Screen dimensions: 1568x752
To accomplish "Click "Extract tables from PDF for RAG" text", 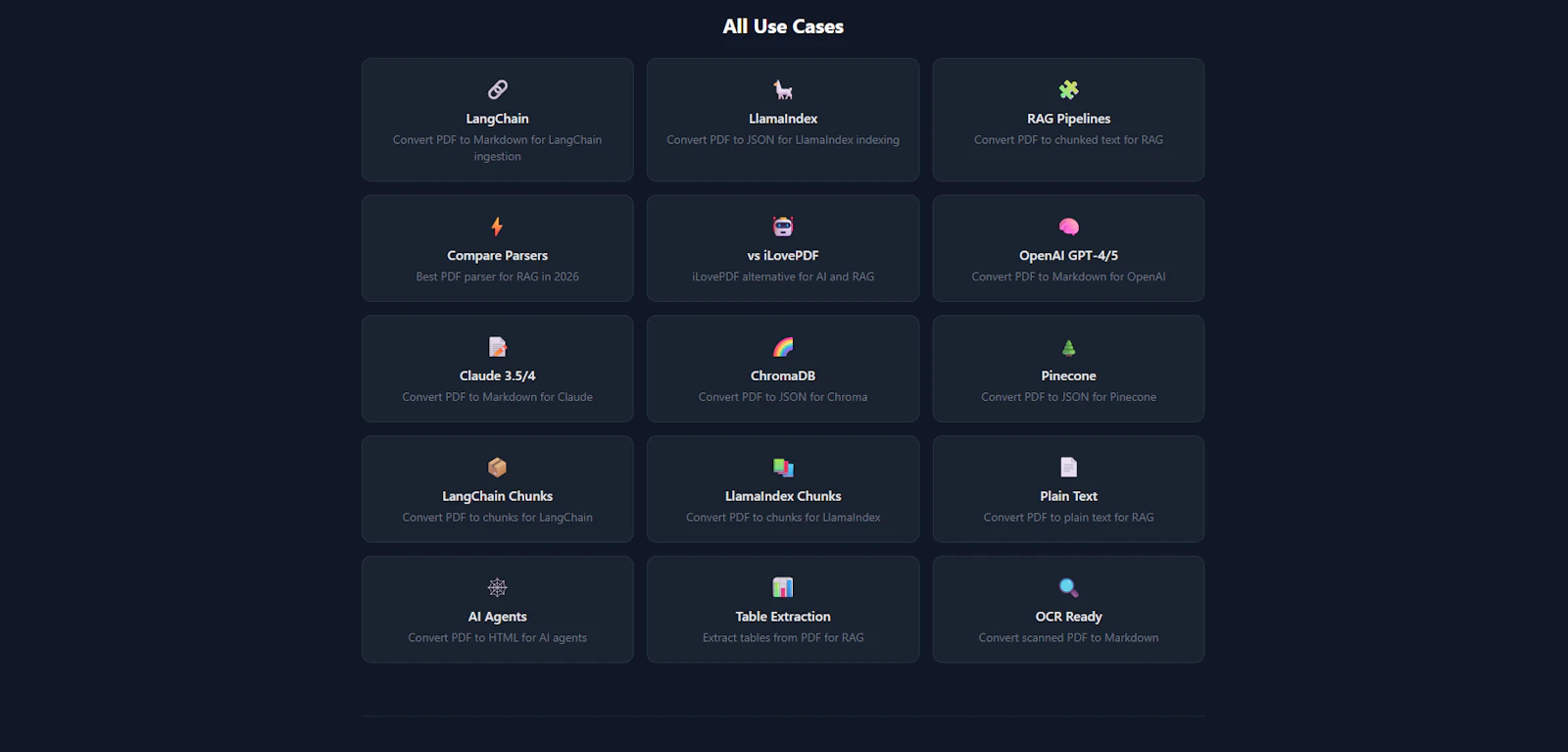I will [x=783, y=639].
